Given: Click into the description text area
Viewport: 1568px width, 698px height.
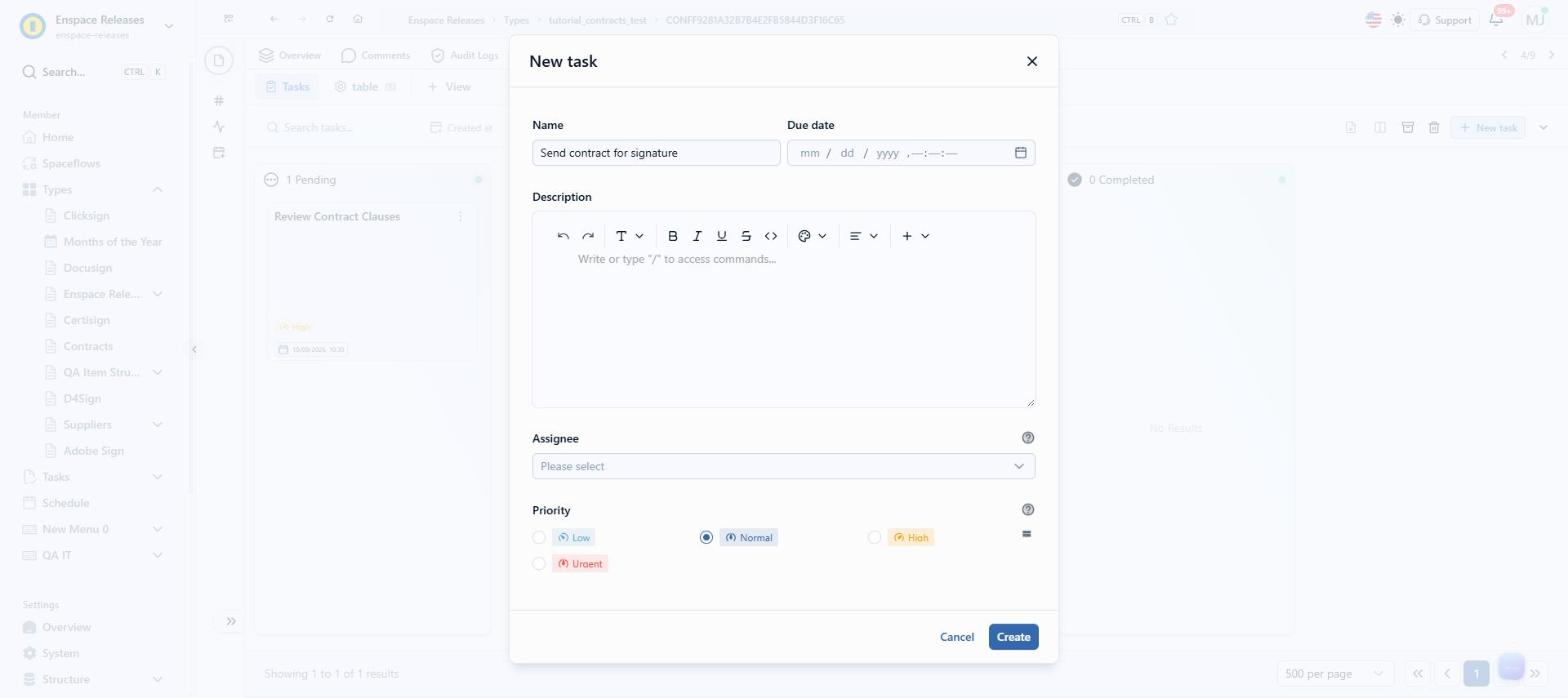Looking at the screenshot, I should pyautogui.click(x=784, y=330).
